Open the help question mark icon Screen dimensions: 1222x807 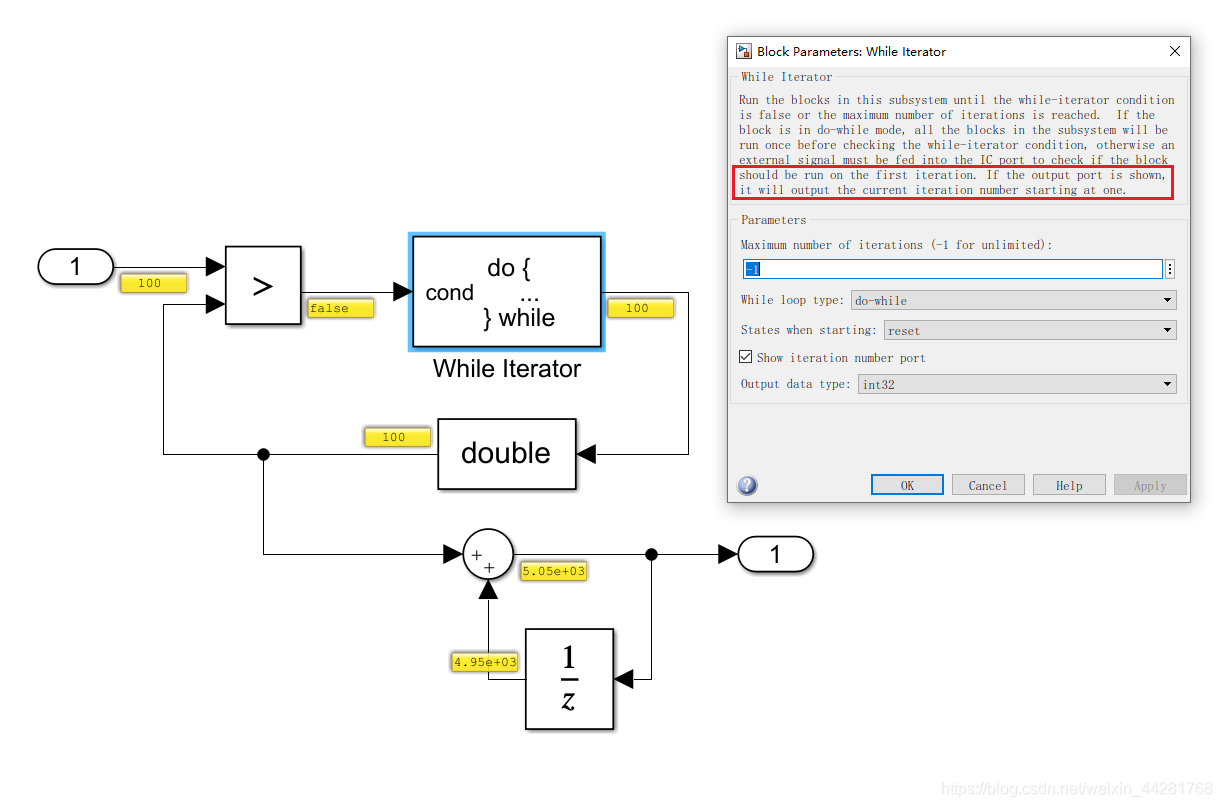(747, 485)
